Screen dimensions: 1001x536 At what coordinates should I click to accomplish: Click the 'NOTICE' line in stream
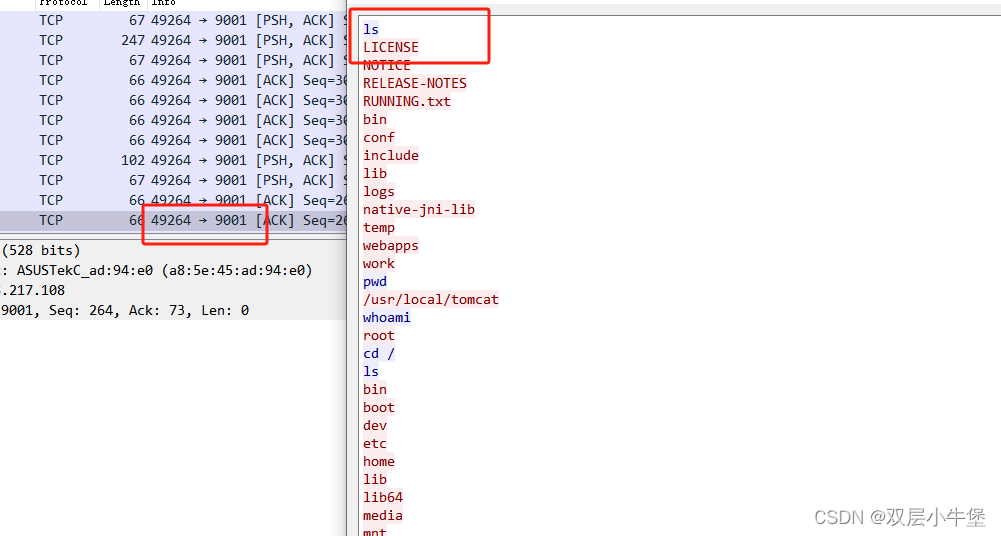pyautogui.click(x=386, y=65)
